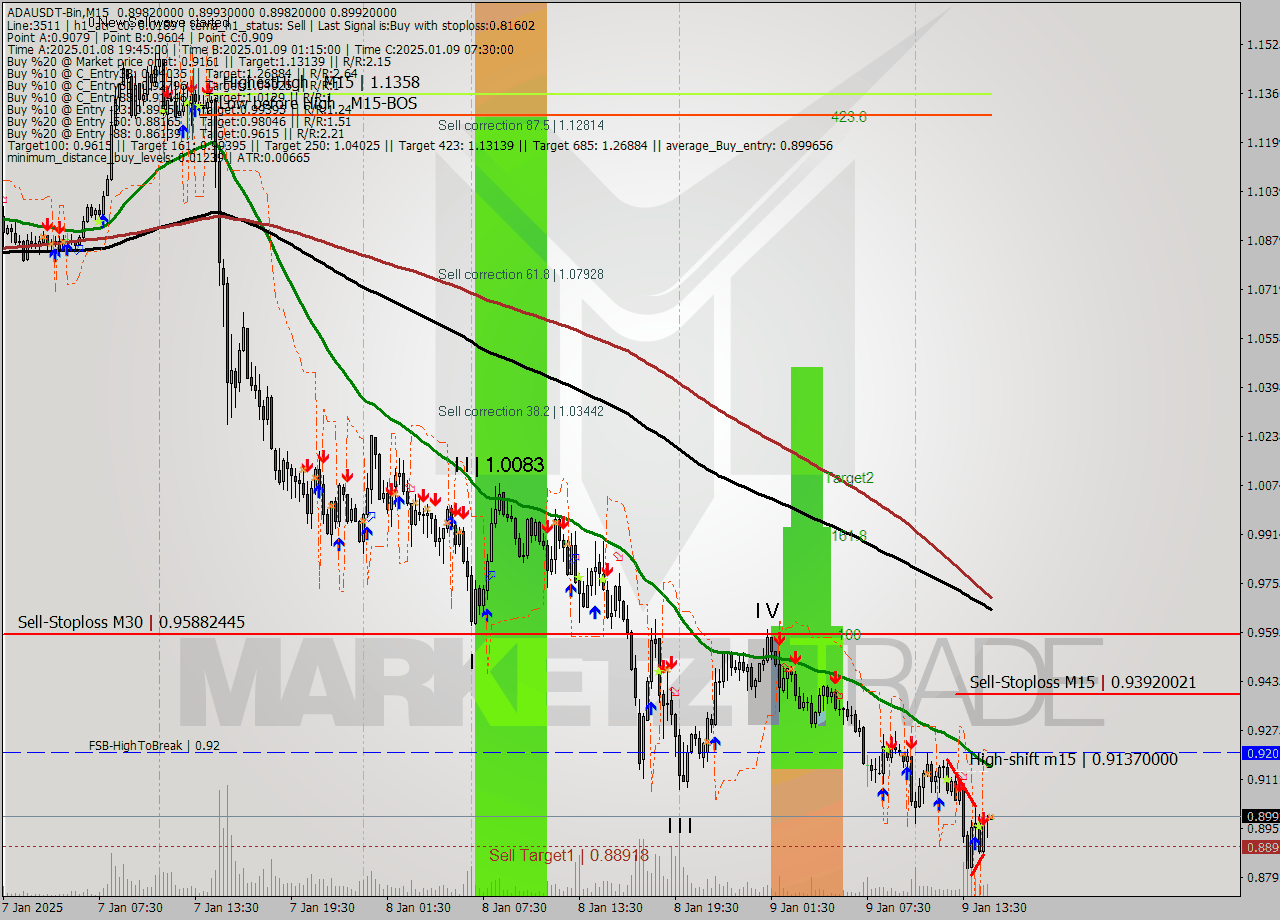
Task: Select the 'Low before High M15-BOS' label
Action: [317, 103]
